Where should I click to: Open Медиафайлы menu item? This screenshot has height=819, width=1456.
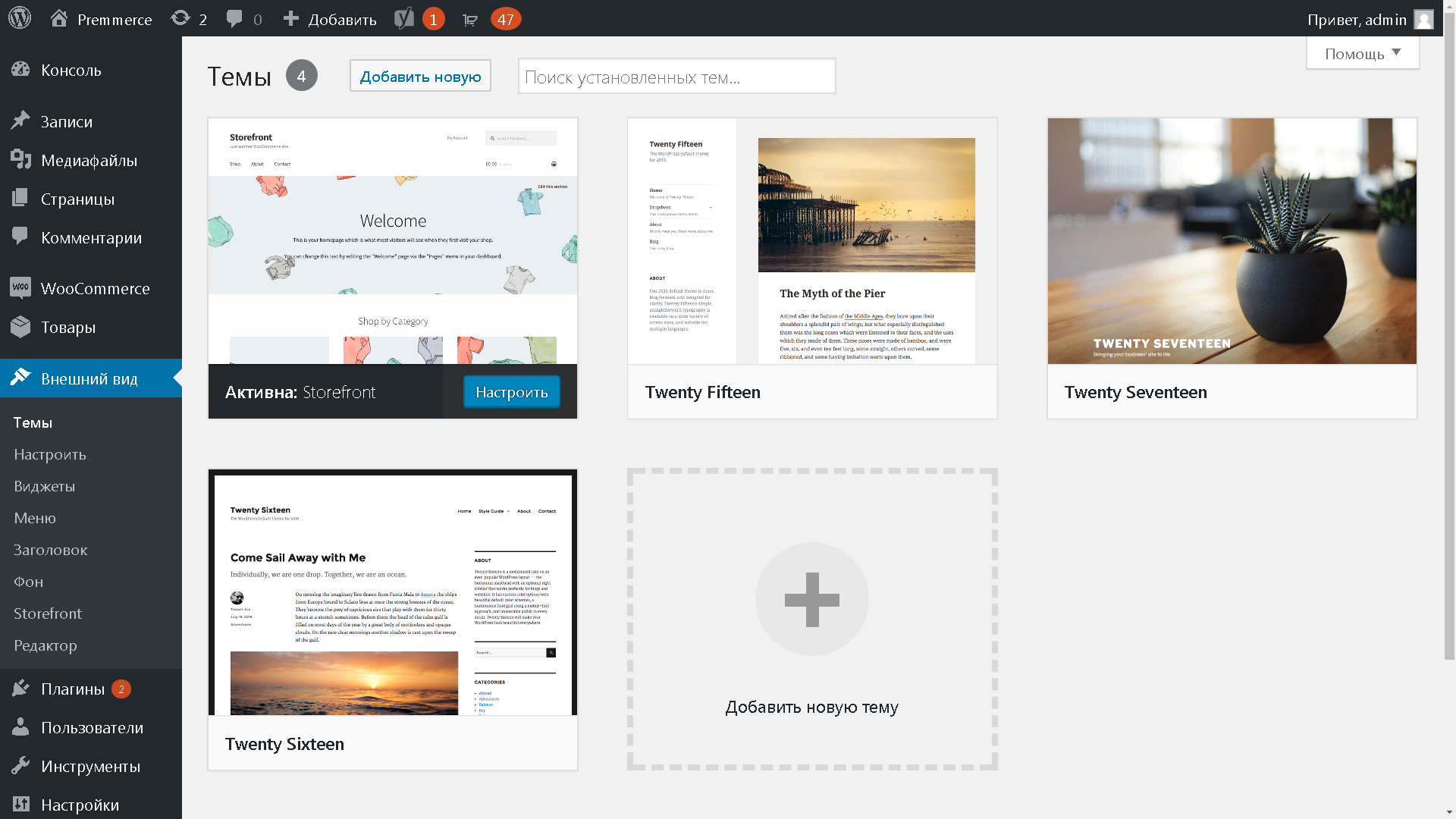click(91, 160)
